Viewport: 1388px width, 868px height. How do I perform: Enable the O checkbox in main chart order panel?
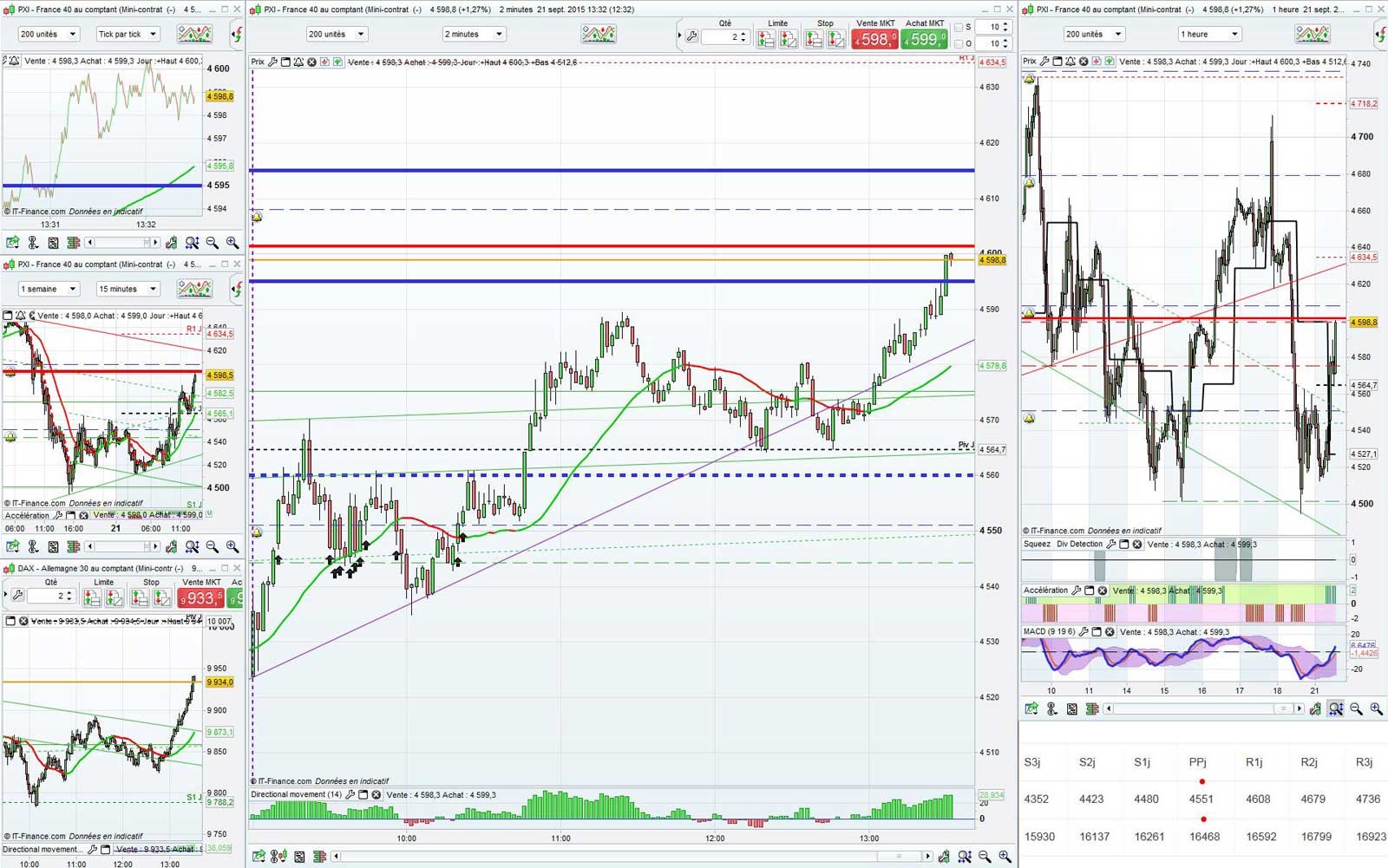(959, 43)
